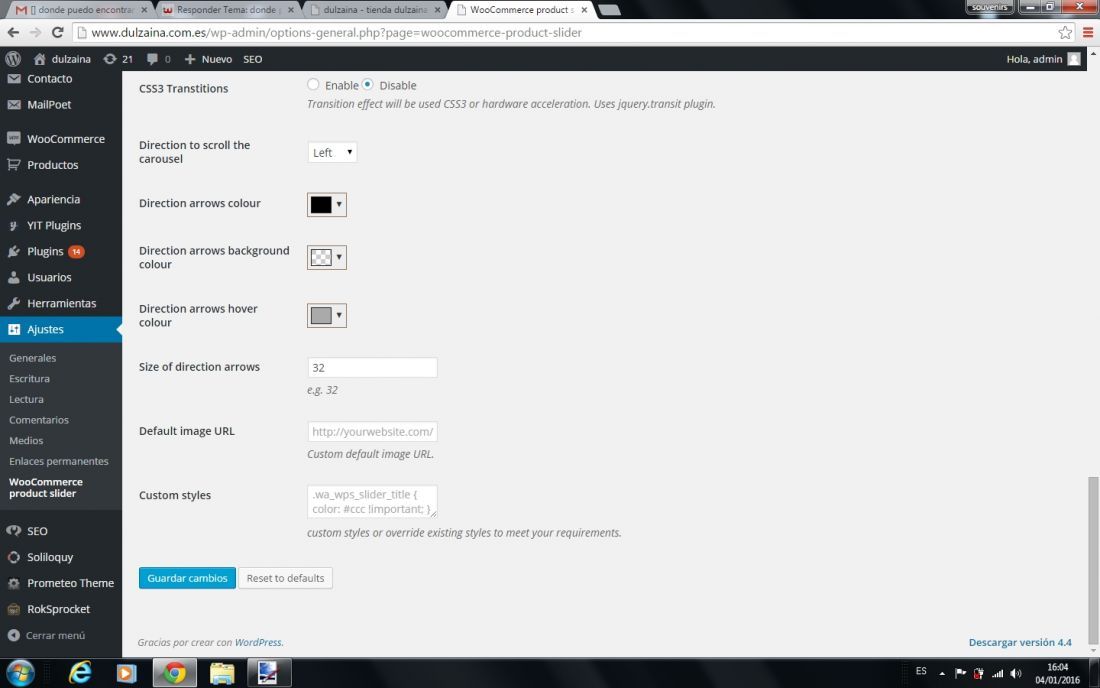
Task: Click the SEO sidebar icon
Action: point(13,531)
